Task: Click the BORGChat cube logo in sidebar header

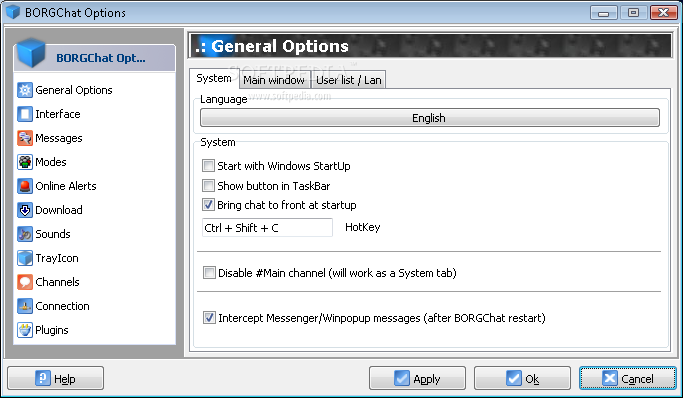Action: coord(30,53)
